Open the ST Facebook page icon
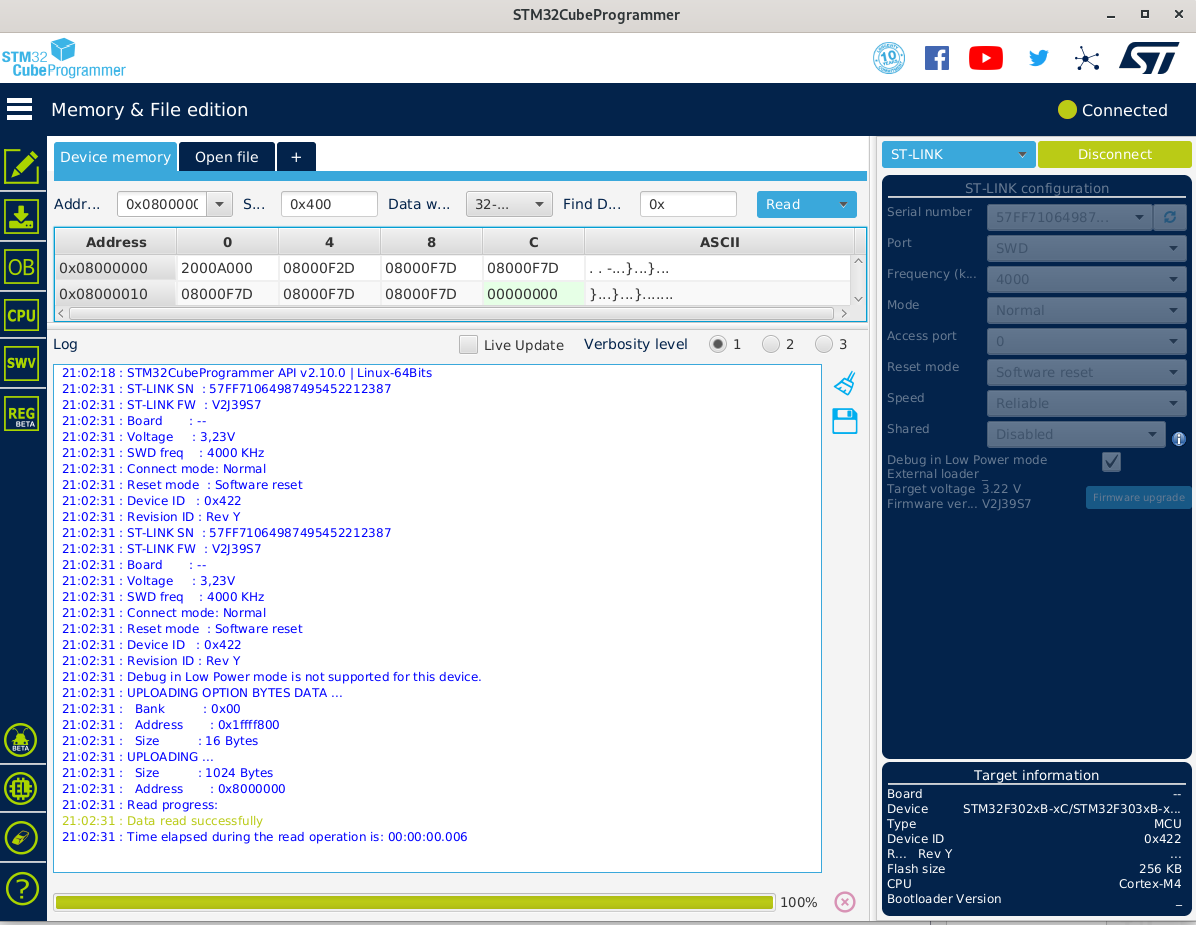The height and width of the screenshot is (925, 1196). click(x=937, y=58)
